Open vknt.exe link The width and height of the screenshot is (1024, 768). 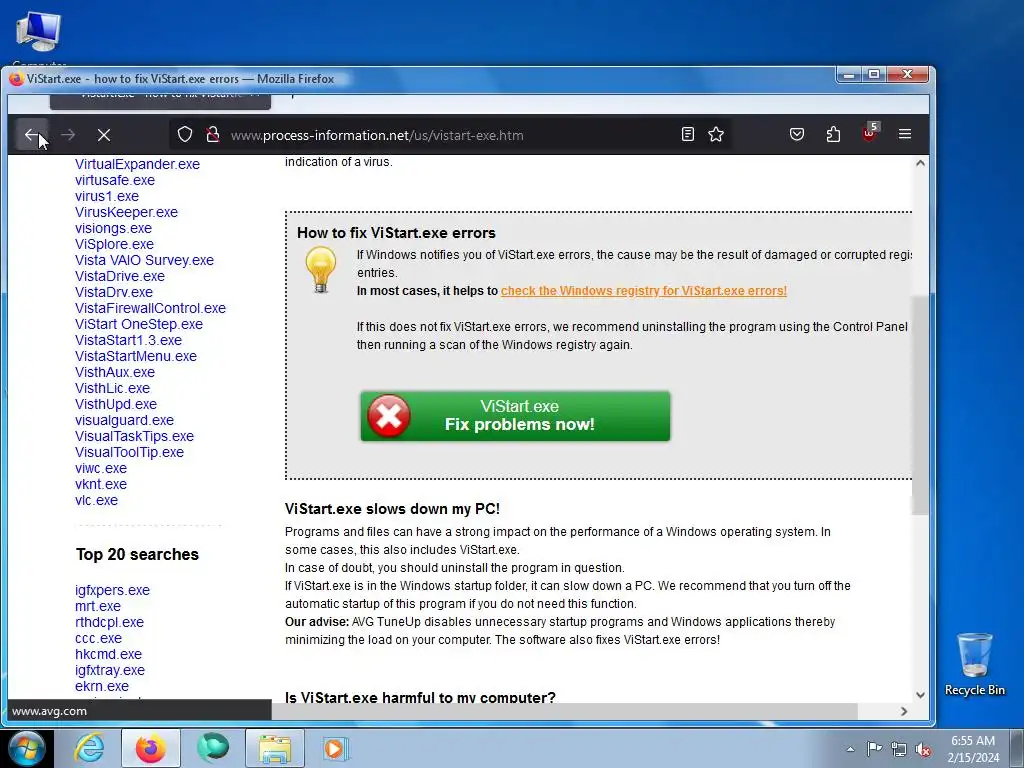tap(101, 485)
